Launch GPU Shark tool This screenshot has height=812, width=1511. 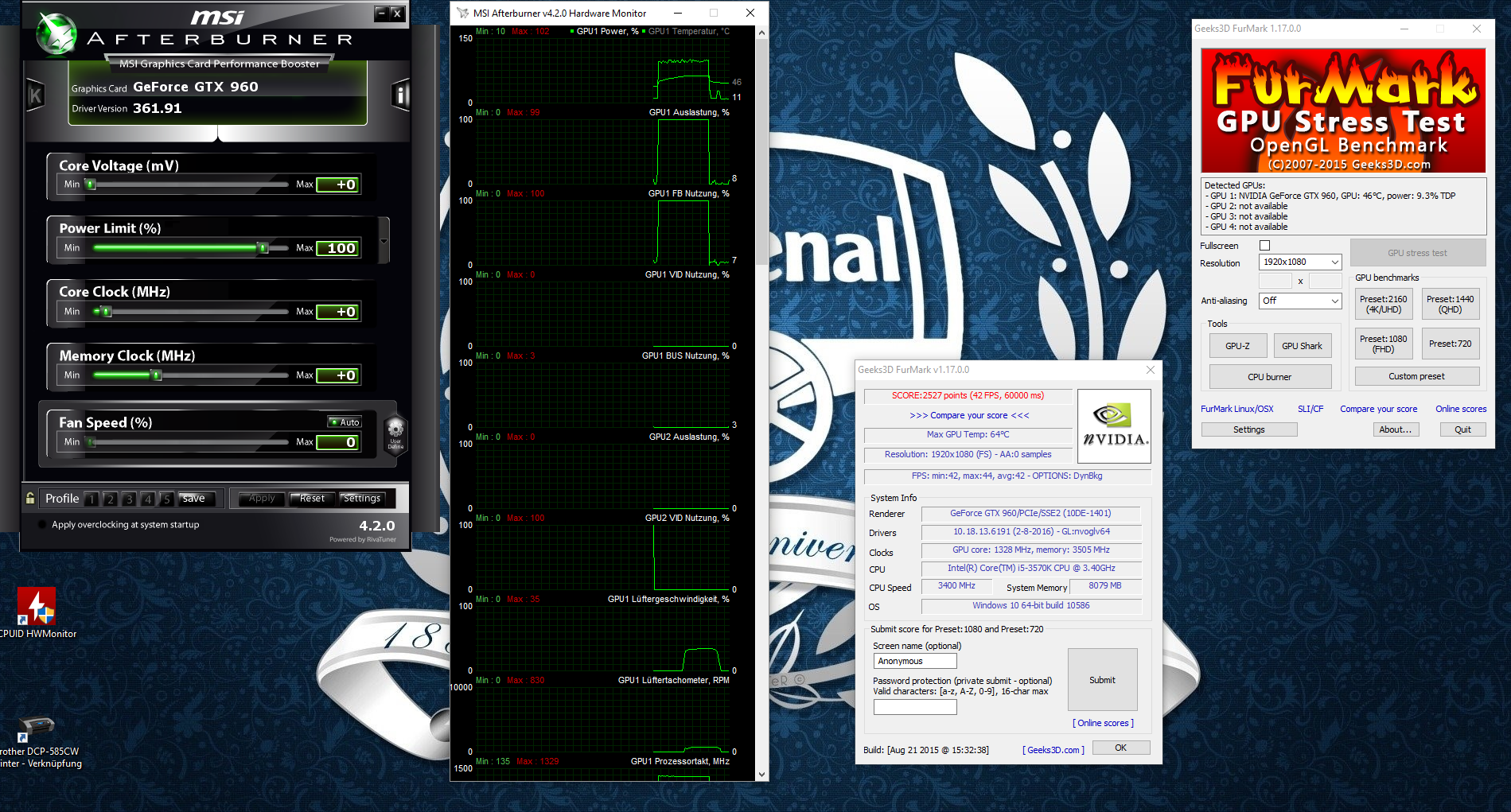click(x=1302, y=346)
